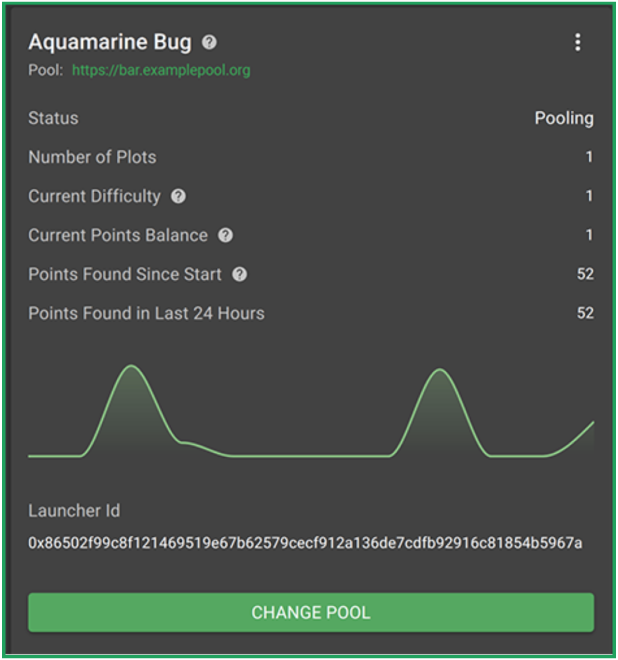
Task: Click the Launcher Id label
Action: pos(74,511)
